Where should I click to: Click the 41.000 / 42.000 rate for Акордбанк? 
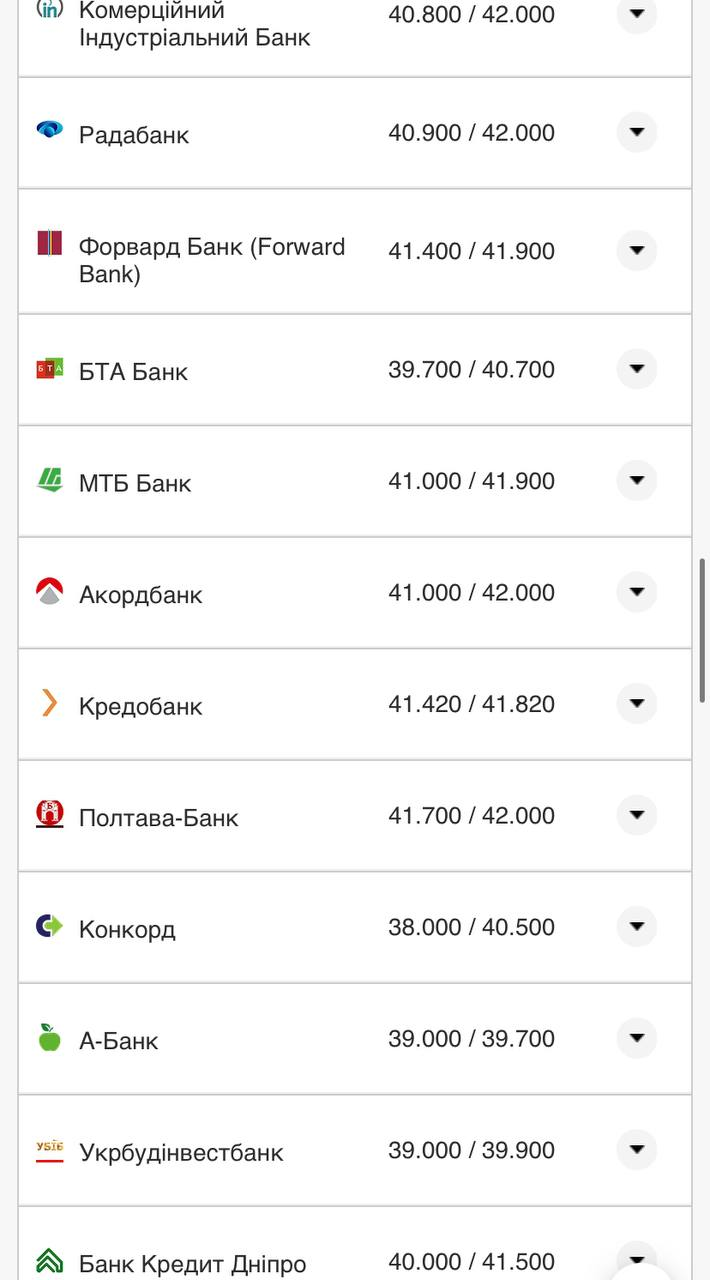[x=471, y=592]
